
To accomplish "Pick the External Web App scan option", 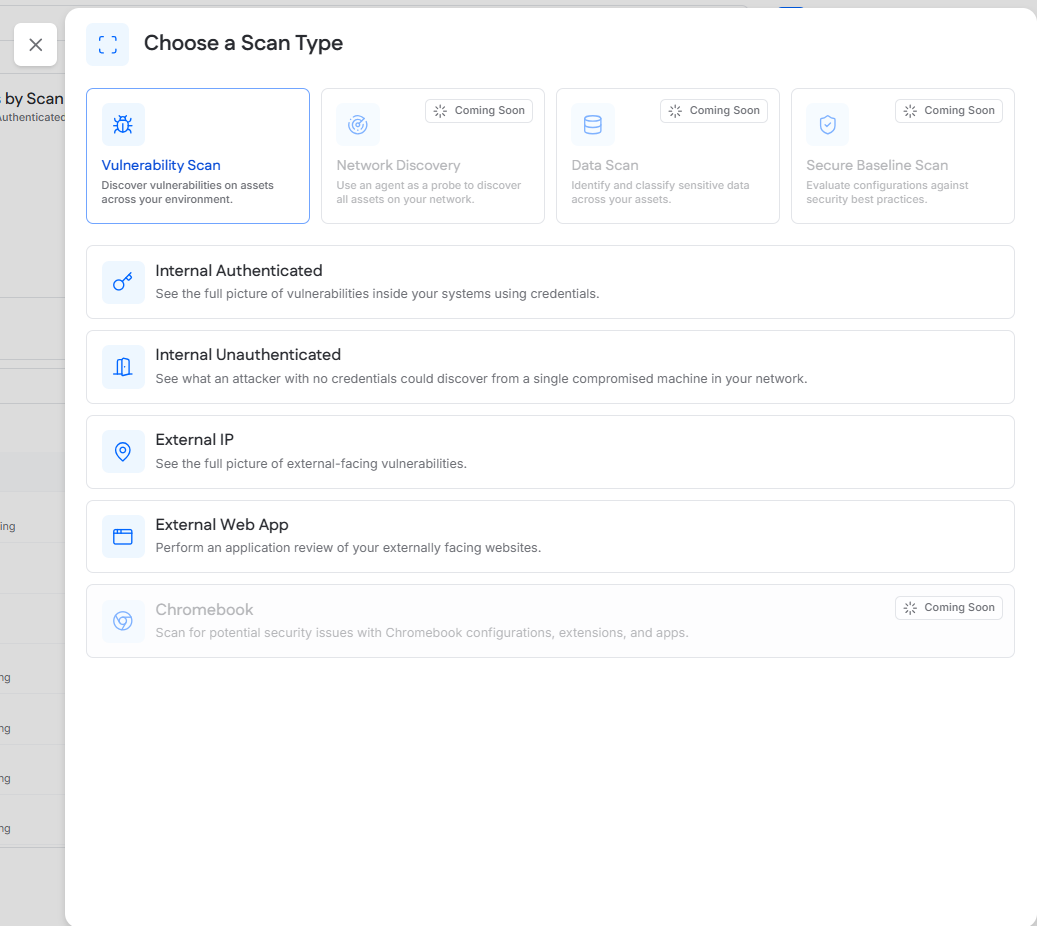I will click(550, 537).
